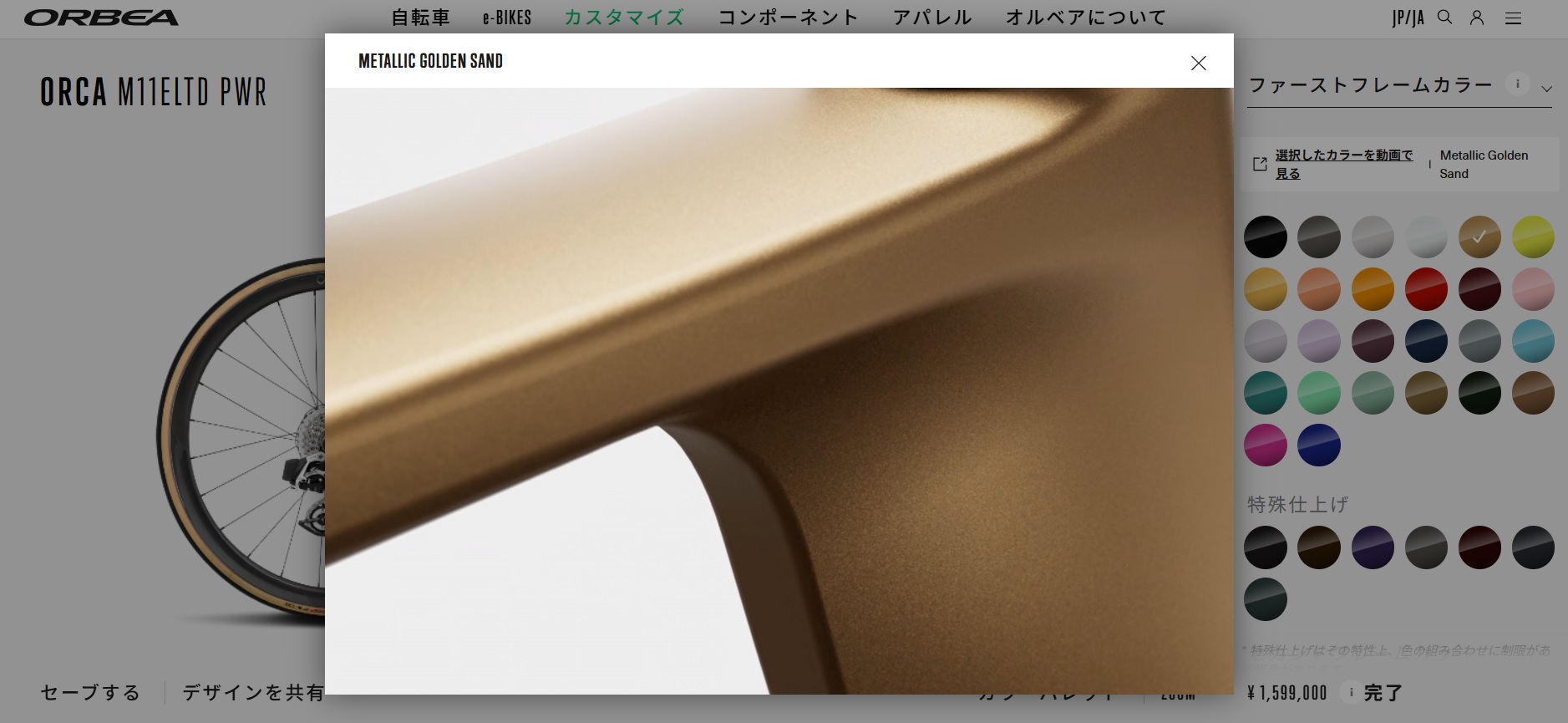The image size is (1568, 723).
Task: Open the hamburger menu icon
Action: (1513, 18)
